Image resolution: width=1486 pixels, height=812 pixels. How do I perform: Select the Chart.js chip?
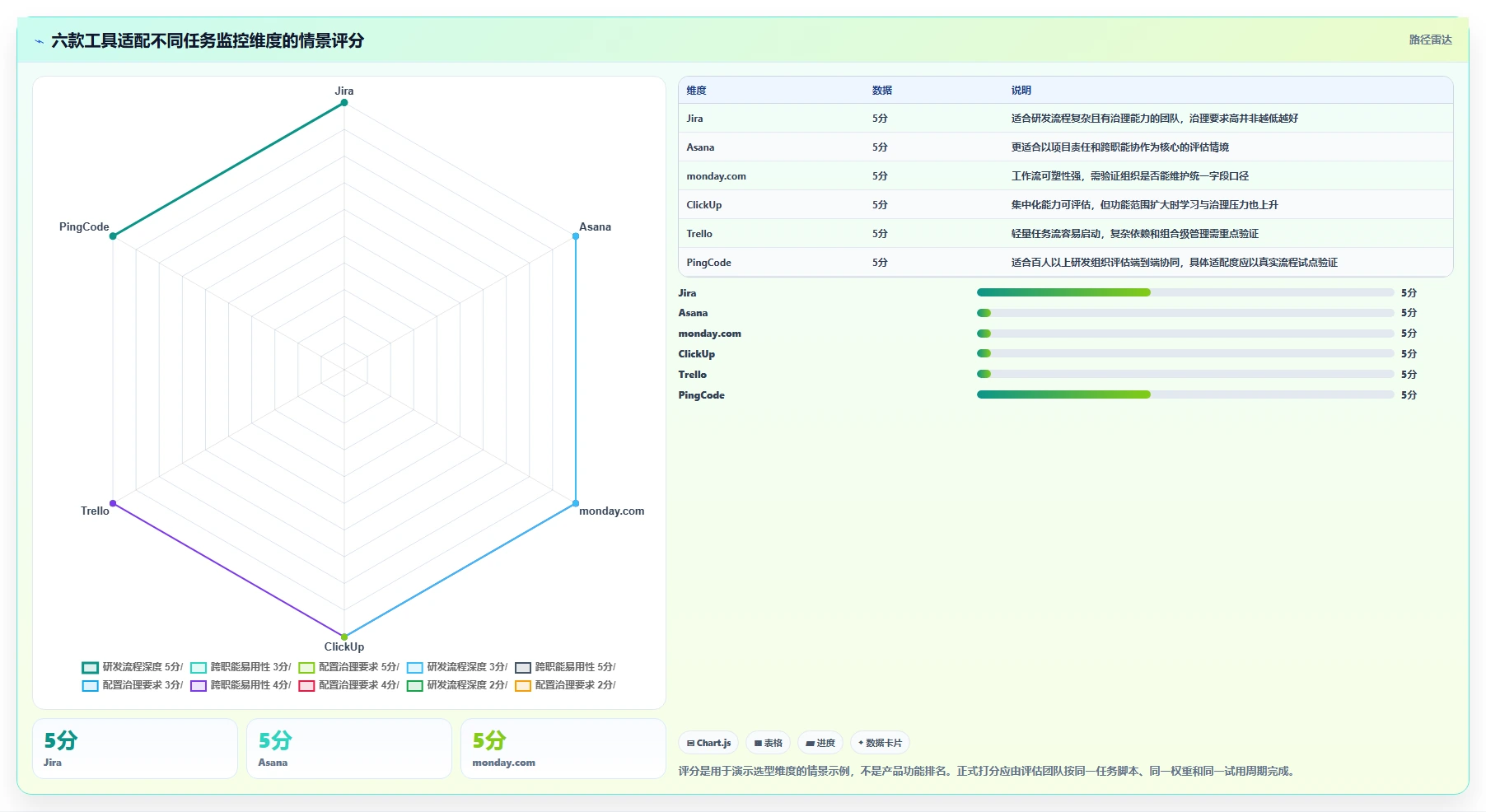(708, 743)
